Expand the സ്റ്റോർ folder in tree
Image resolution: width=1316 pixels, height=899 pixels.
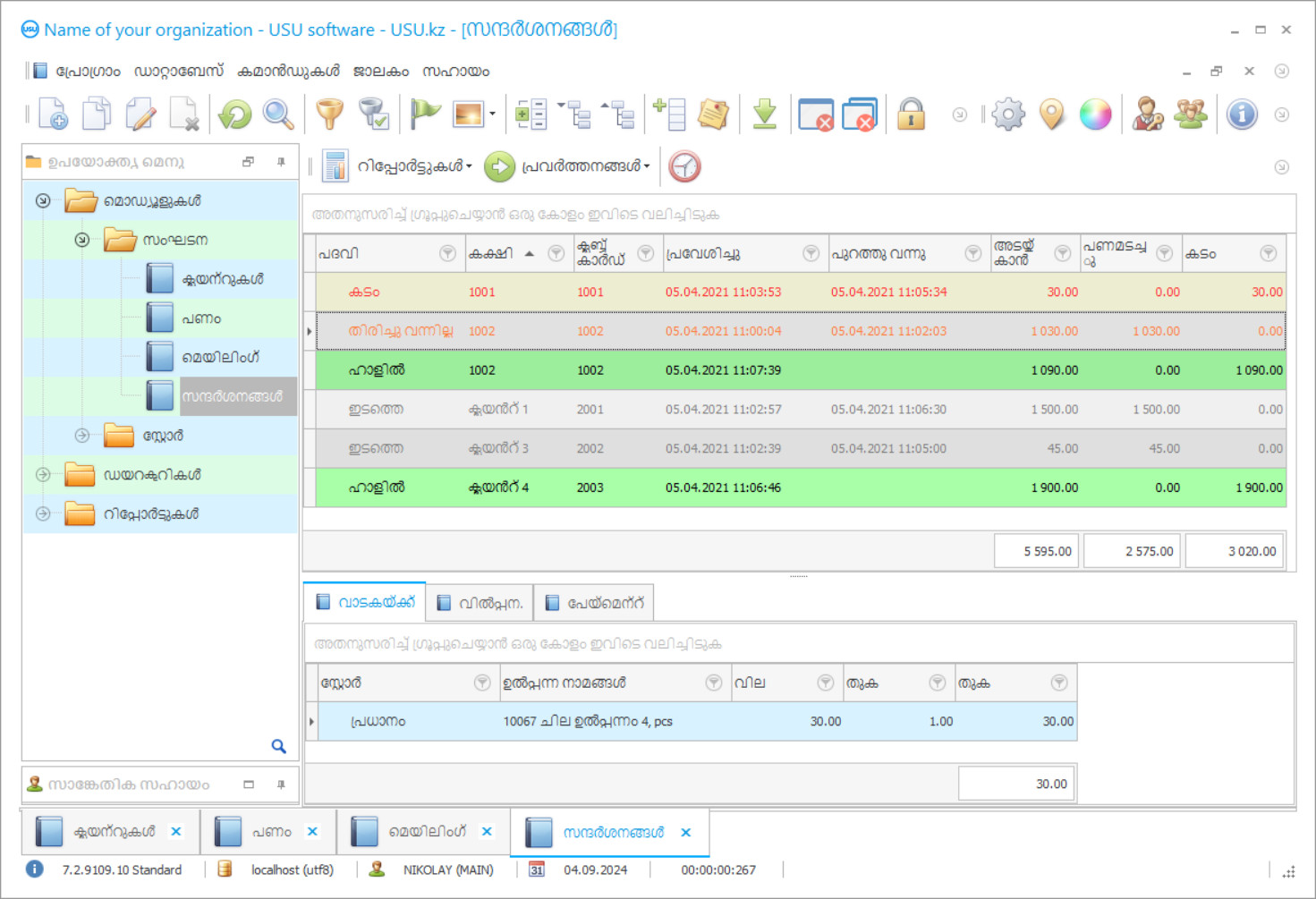pos(82,436)
